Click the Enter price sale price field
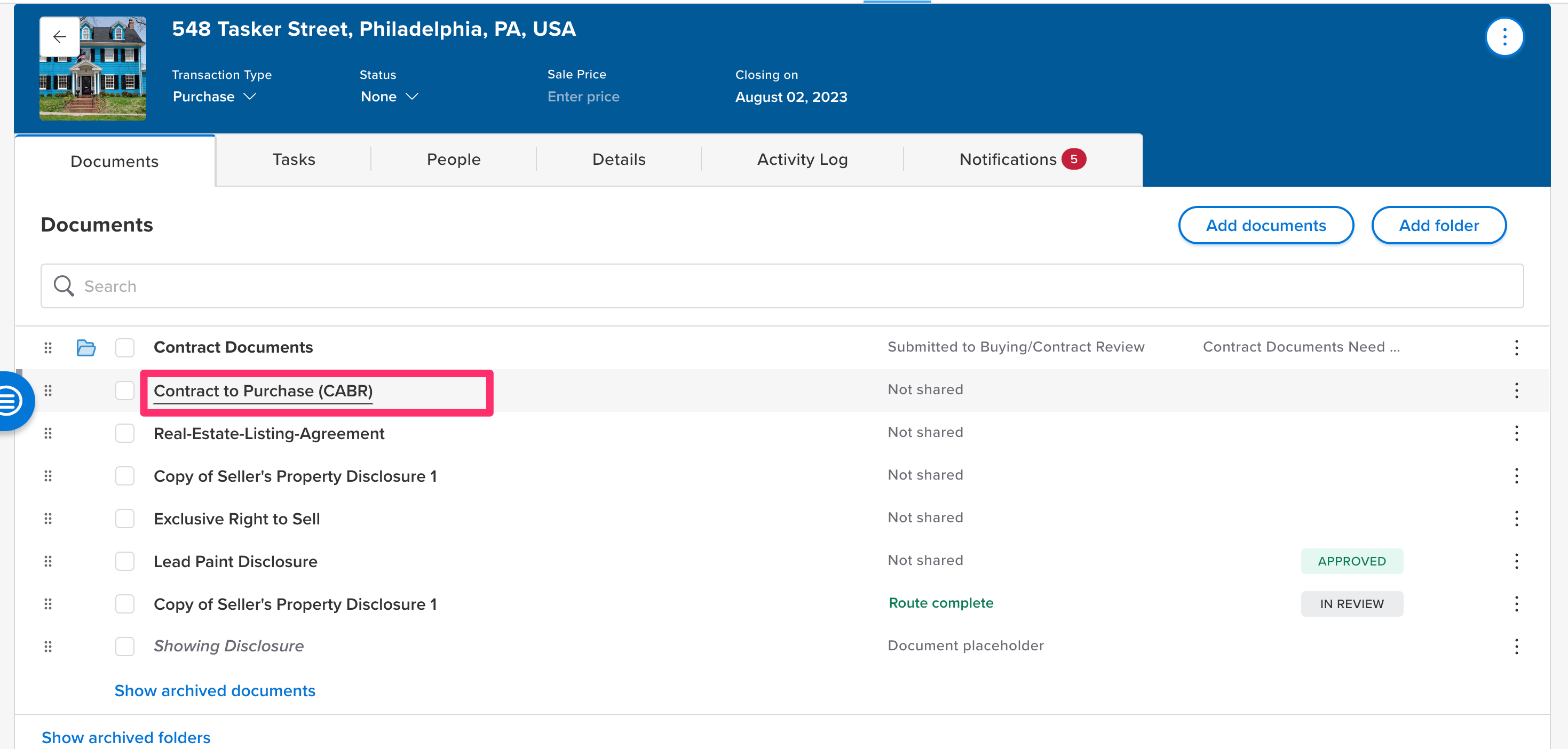Image resolution: width=1568 pixels, height=749 pixels. pos(583,97)
